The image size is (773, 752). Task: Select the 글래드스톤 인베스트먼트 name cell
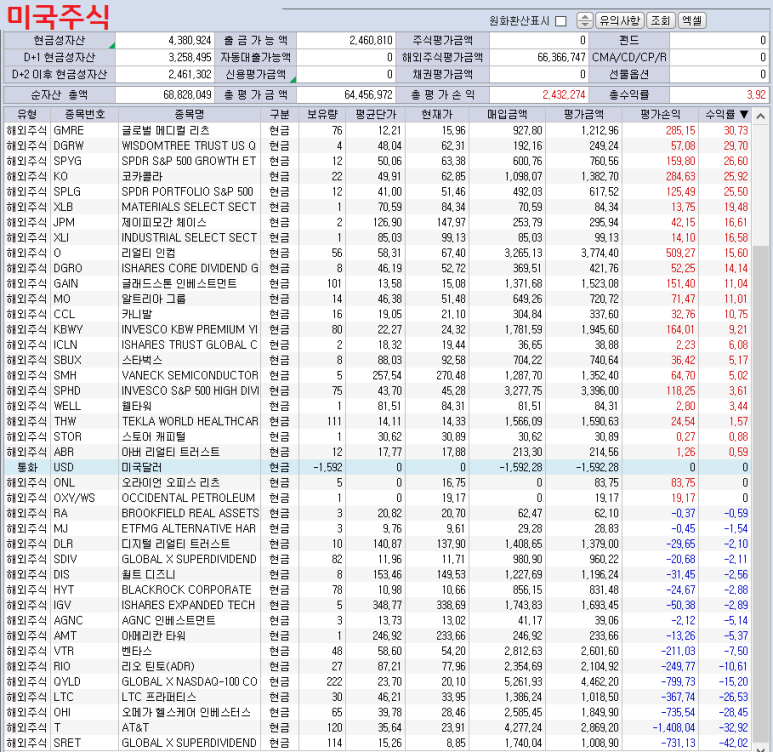[189, 284]
